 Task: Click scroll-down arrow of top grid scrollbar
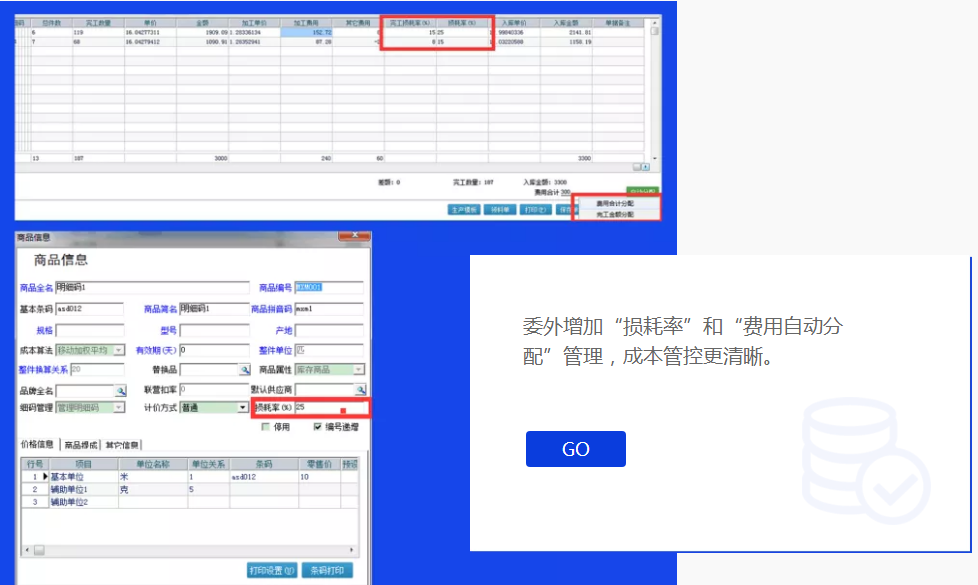point(655,159)
